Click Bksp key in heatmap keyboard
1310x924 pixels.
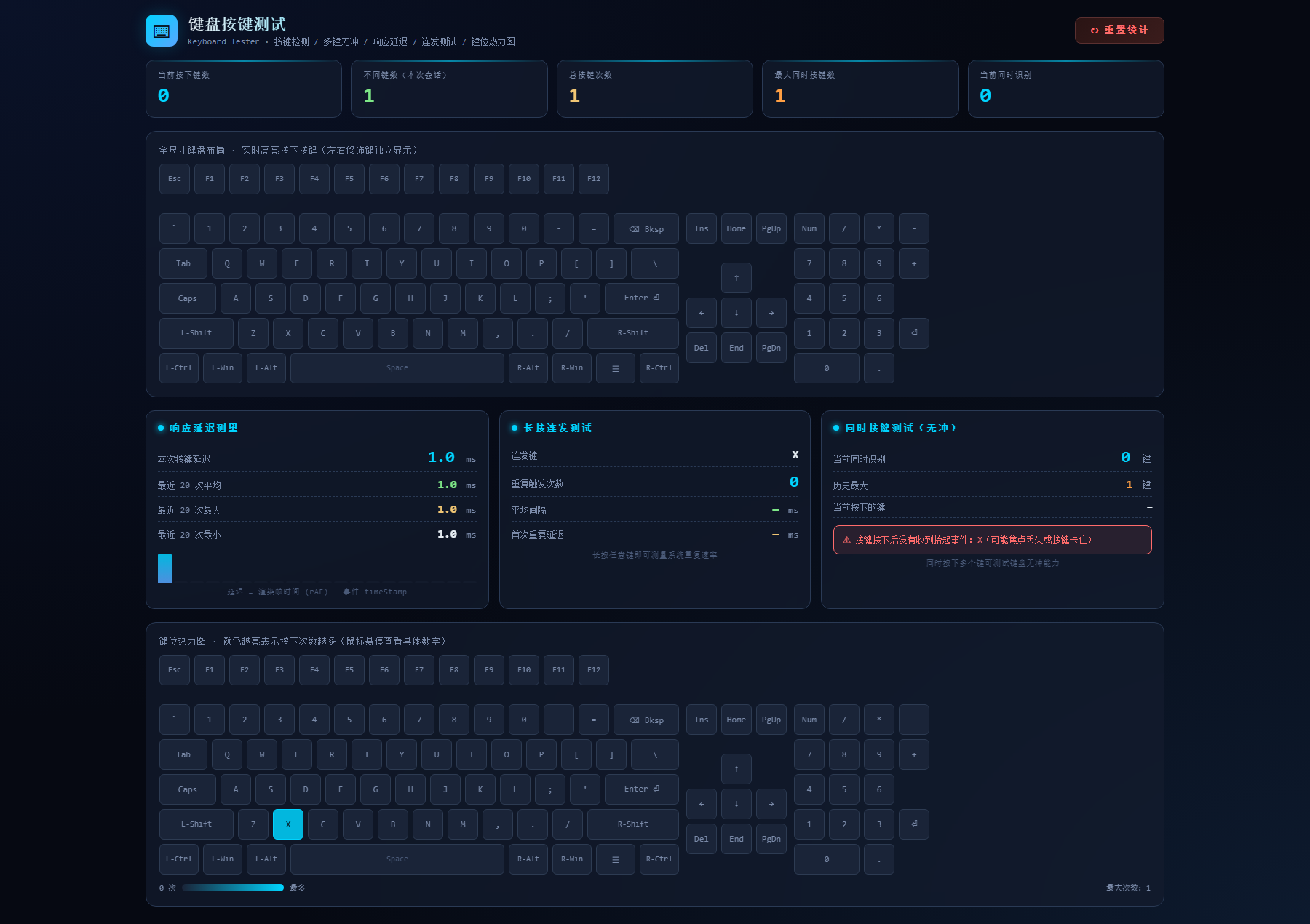click(x=646, y=720)
